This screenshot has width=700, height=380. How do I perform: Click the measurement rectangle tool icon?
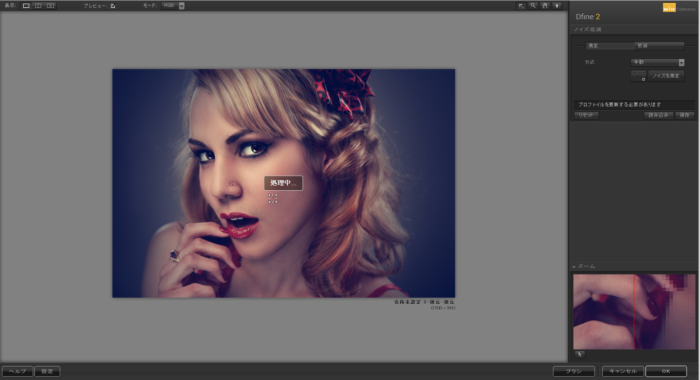pos(638,75)
